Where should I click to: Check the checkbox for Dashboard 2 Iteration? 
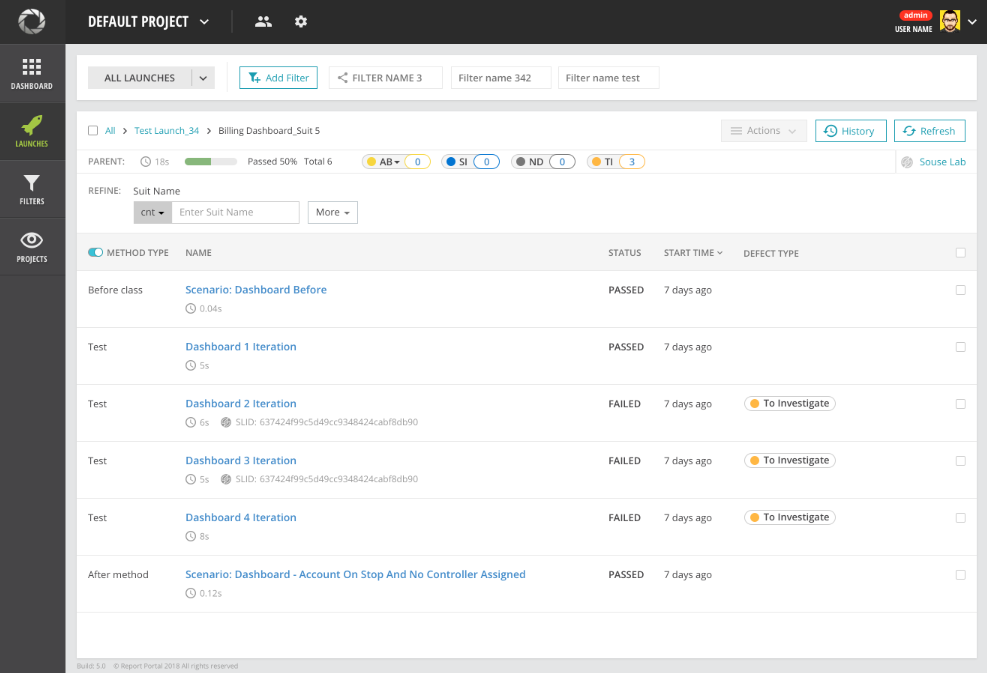[x=961, y=403]
